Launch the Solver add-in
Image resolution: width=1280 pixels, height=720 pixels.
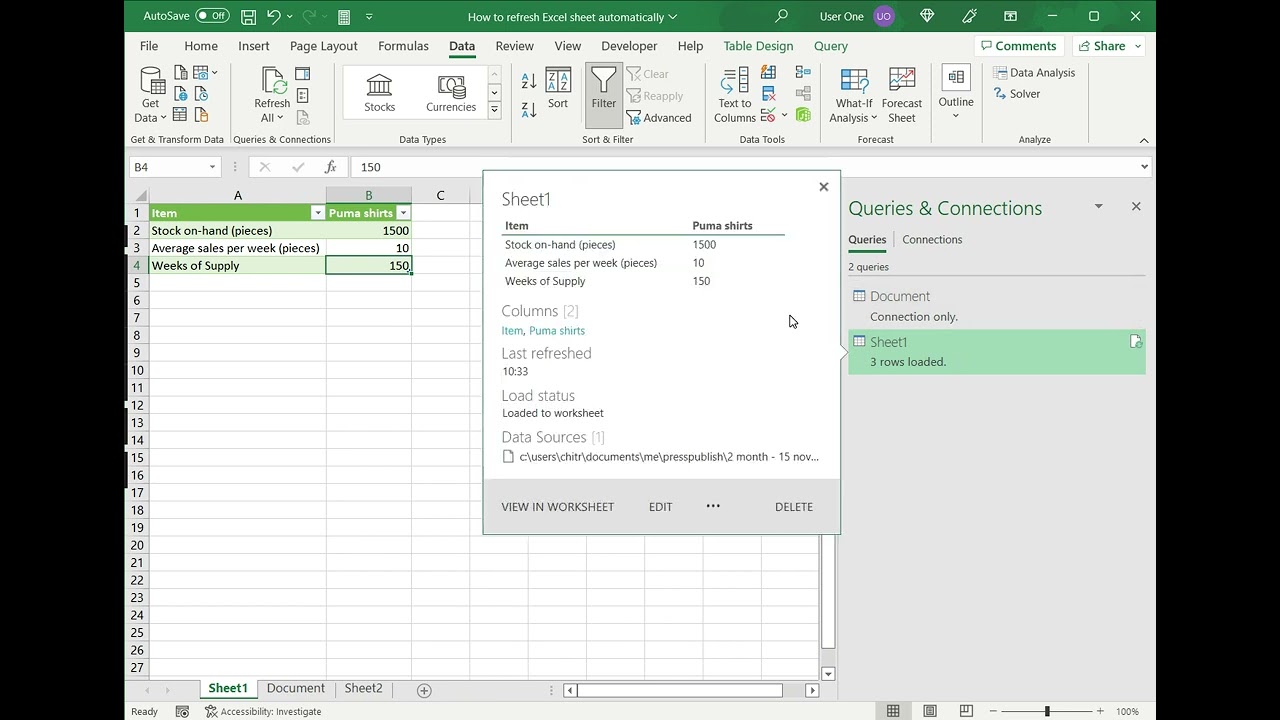point(1017,94)
